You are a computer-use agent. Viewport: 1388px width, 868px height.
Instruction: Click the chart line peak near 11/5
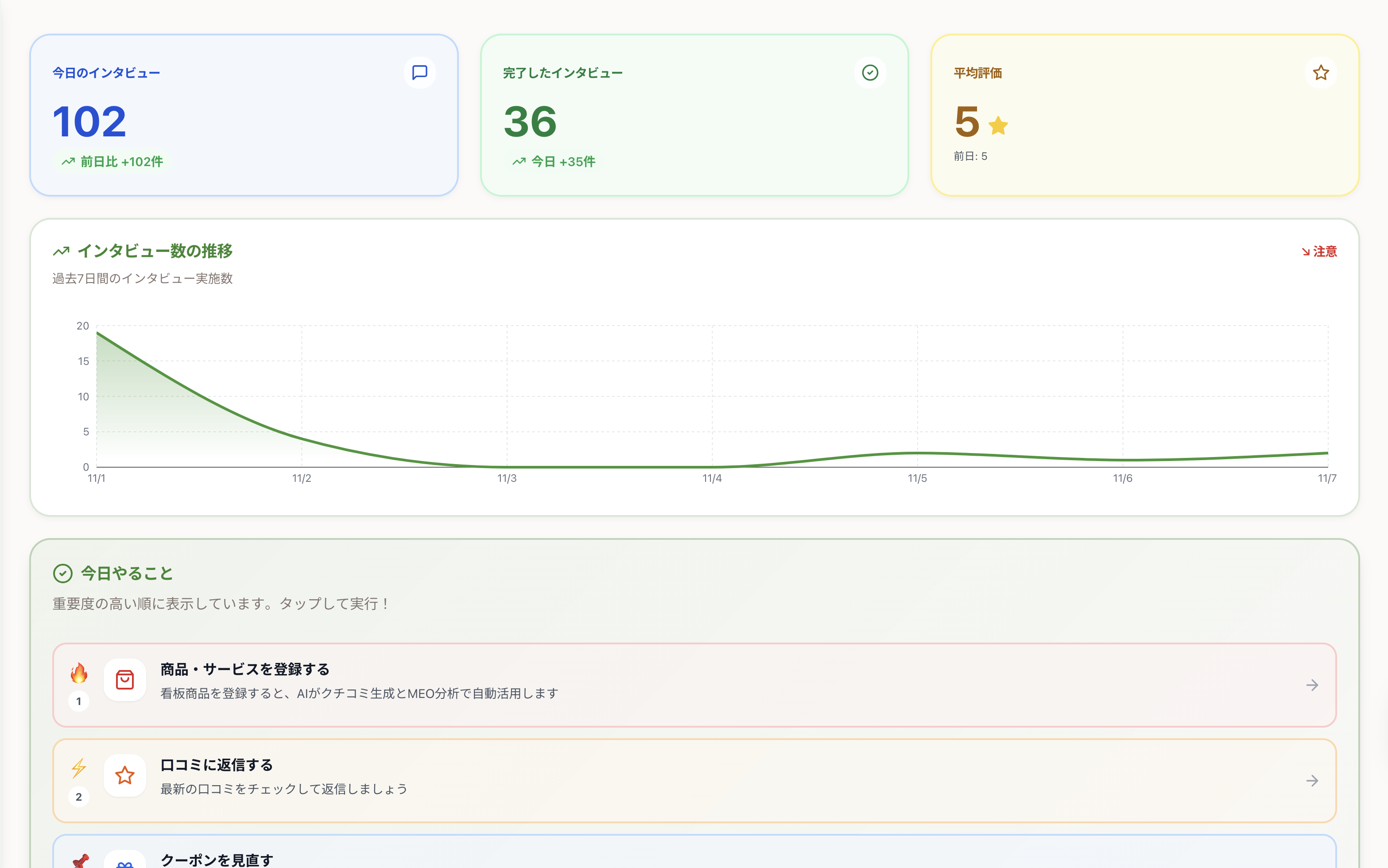[x=917, y=453]
